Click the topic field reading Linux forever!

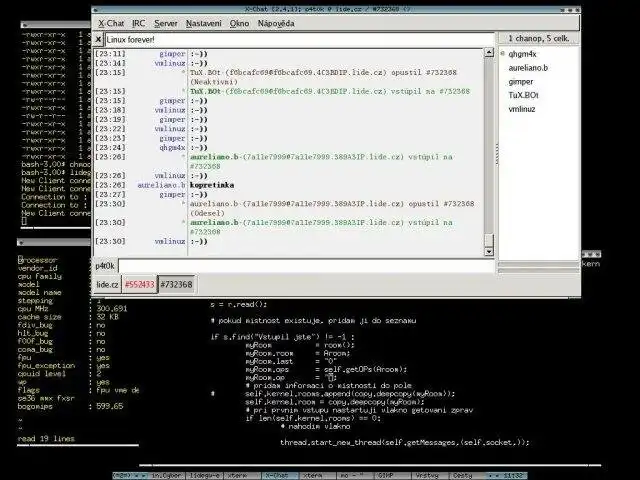(x=300, y=40)
